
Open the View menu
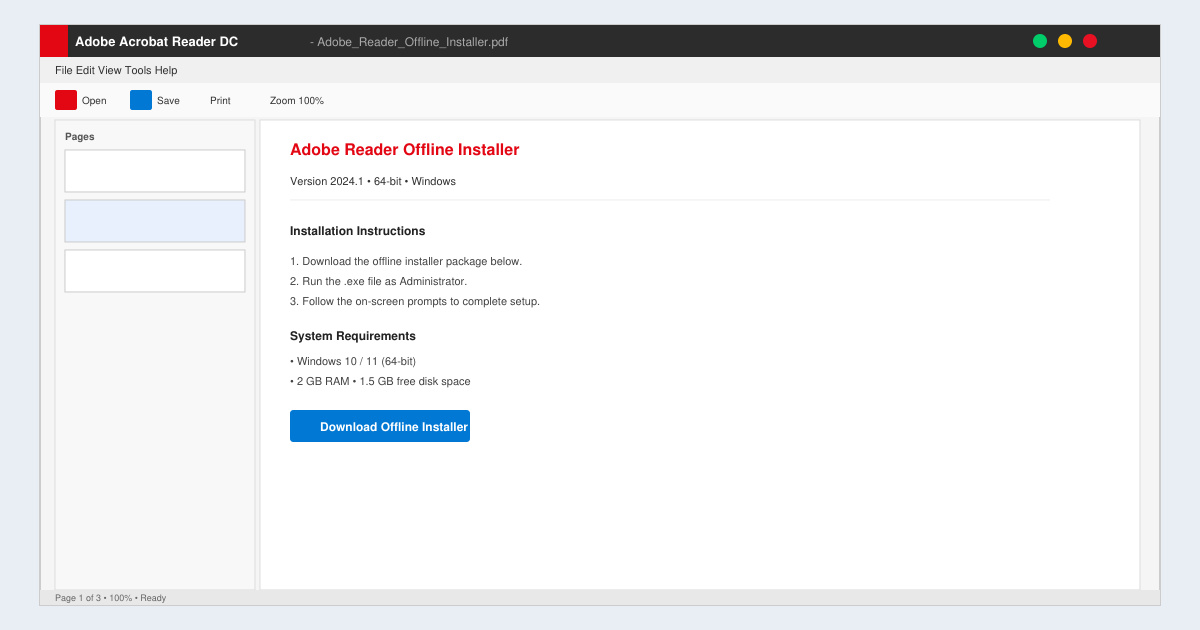110,71
